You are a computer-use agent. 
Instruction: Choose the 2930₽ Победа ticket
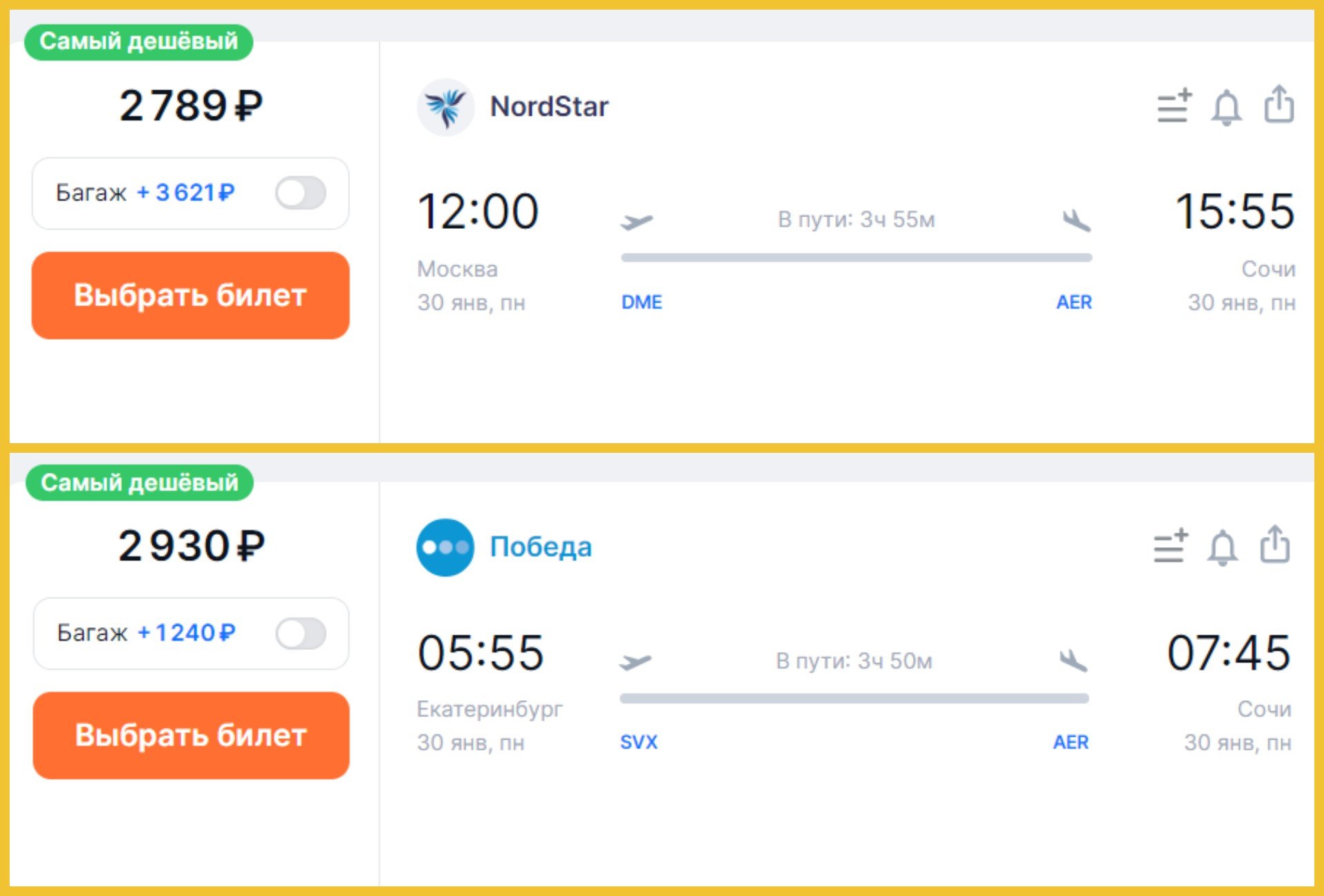pos(190,735)
